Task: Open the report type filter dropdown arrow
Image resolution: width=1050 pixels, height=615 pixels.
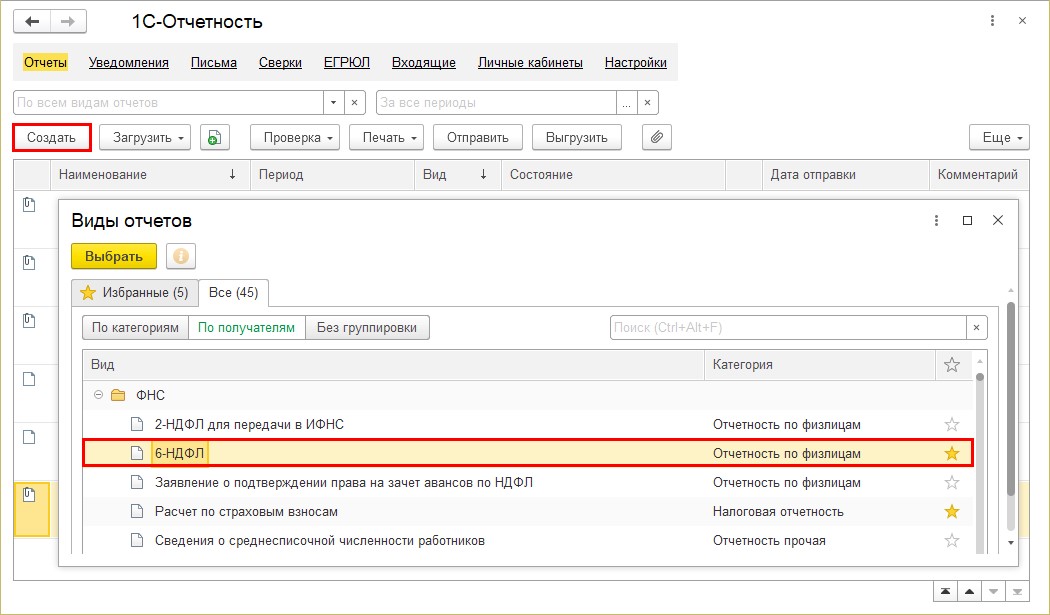Action: 333,102
